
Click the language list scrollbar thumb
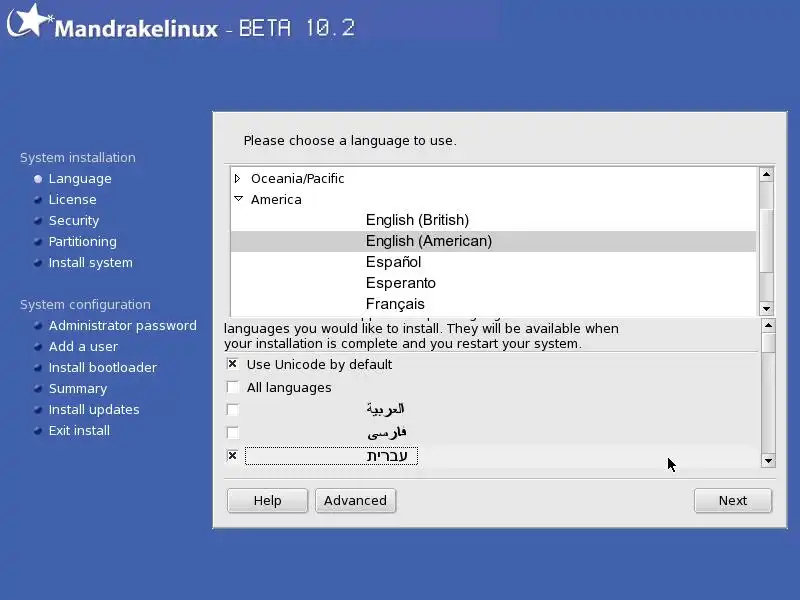[766, 240]
